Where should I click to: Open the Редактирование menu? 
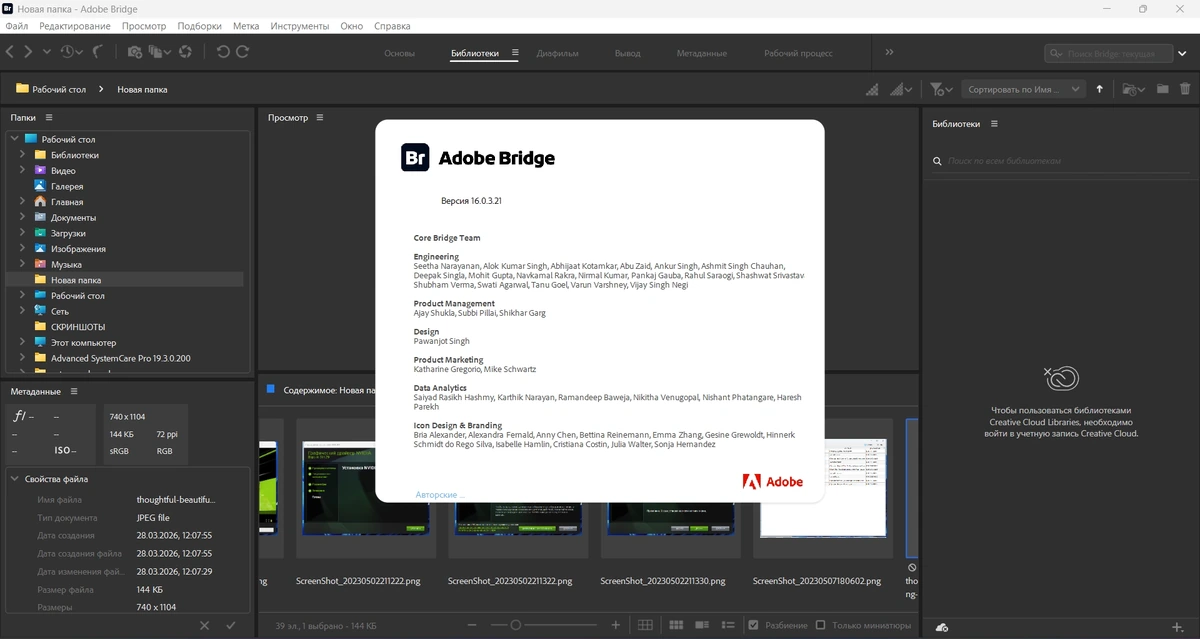pos(75,26)
